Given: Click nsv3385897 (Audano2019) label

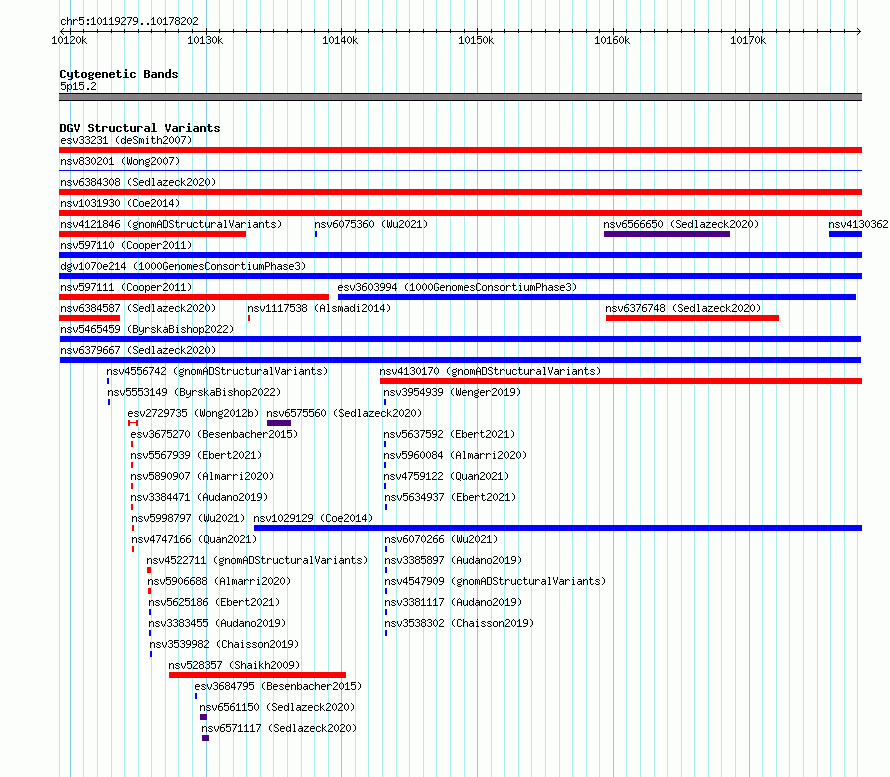Looking at the screenshot, I should 453,560.
